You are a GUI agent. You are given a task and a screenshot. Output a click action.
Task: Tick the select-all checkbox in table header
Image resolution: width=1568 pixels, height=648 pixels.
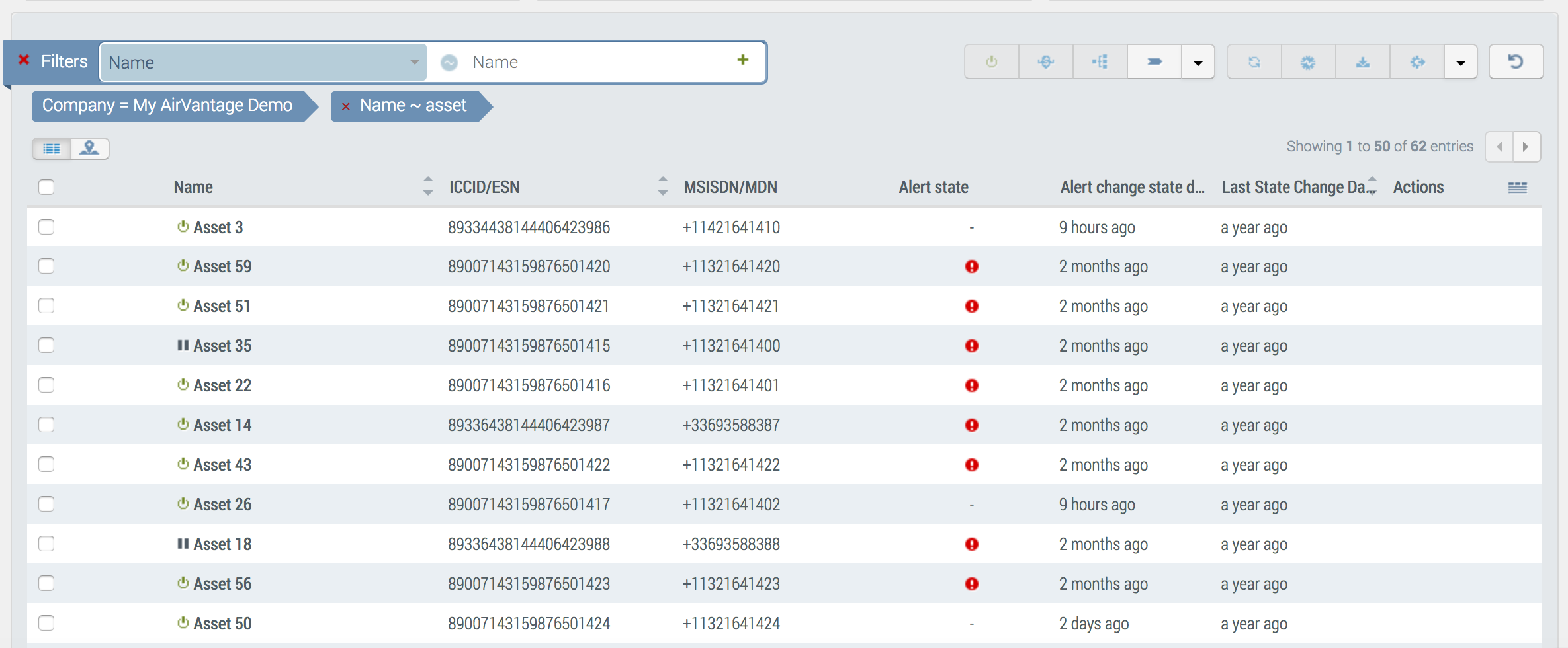click(46, 187)
